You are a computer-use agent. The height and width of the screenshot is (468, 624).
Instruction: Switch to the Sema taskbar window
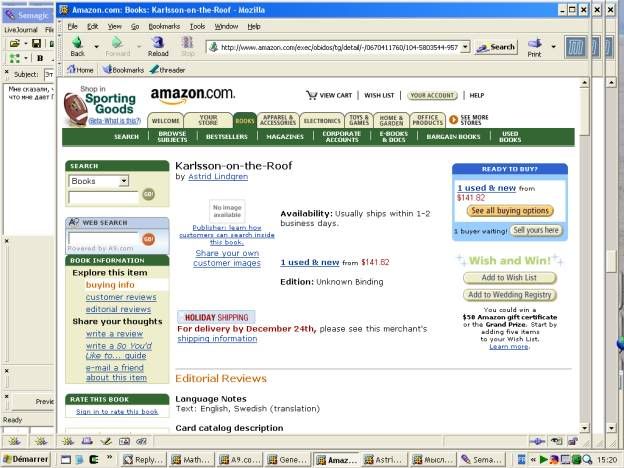click(x=480, y=460)
